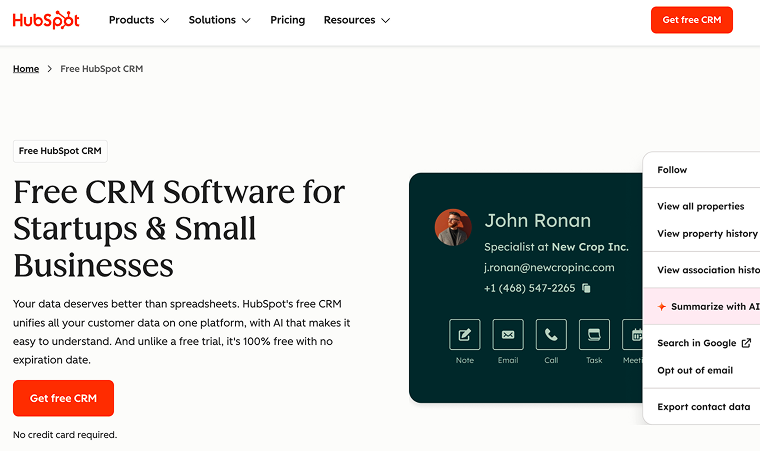Click the Resources chevron arrow
This screenshot has height=451, width=760.
(386, 20)
